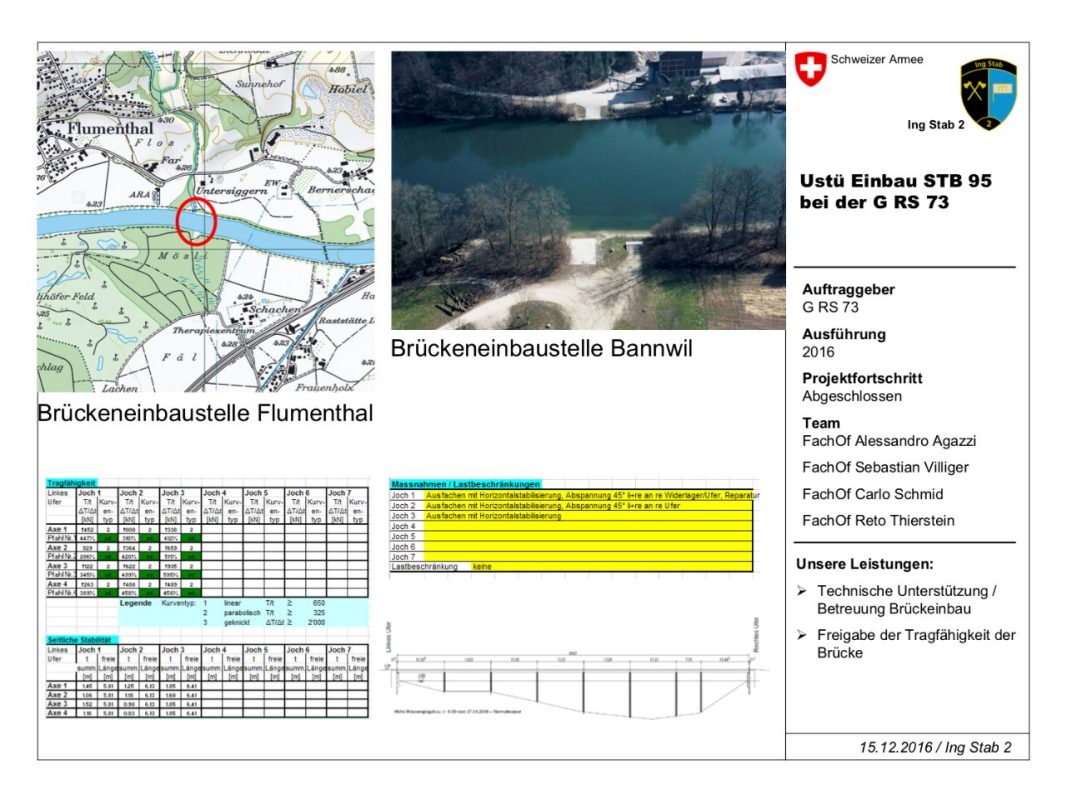Click the Massnahmen / Lastbeschränkungen header
Viewport: 1067px width, 800px height.
(464, 483)
